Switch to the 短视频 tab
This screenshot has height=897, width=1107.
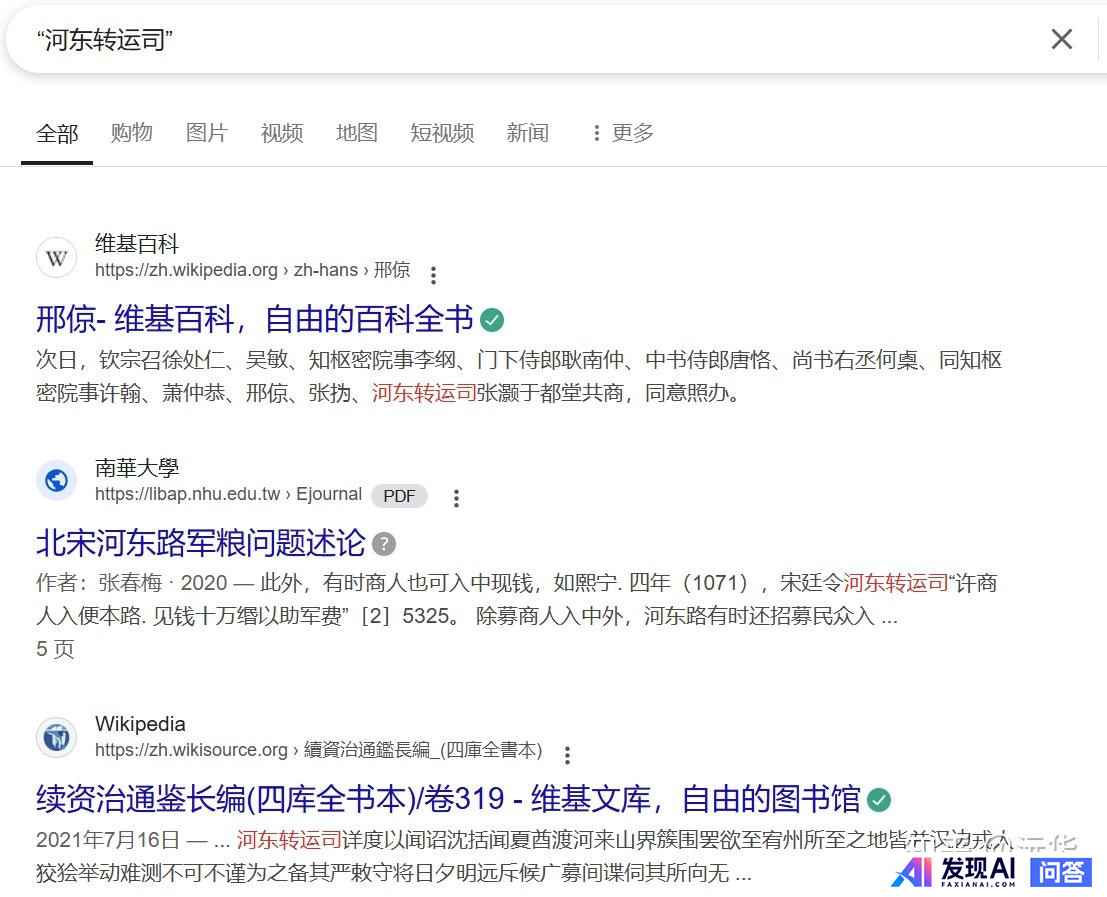point(442,133)
